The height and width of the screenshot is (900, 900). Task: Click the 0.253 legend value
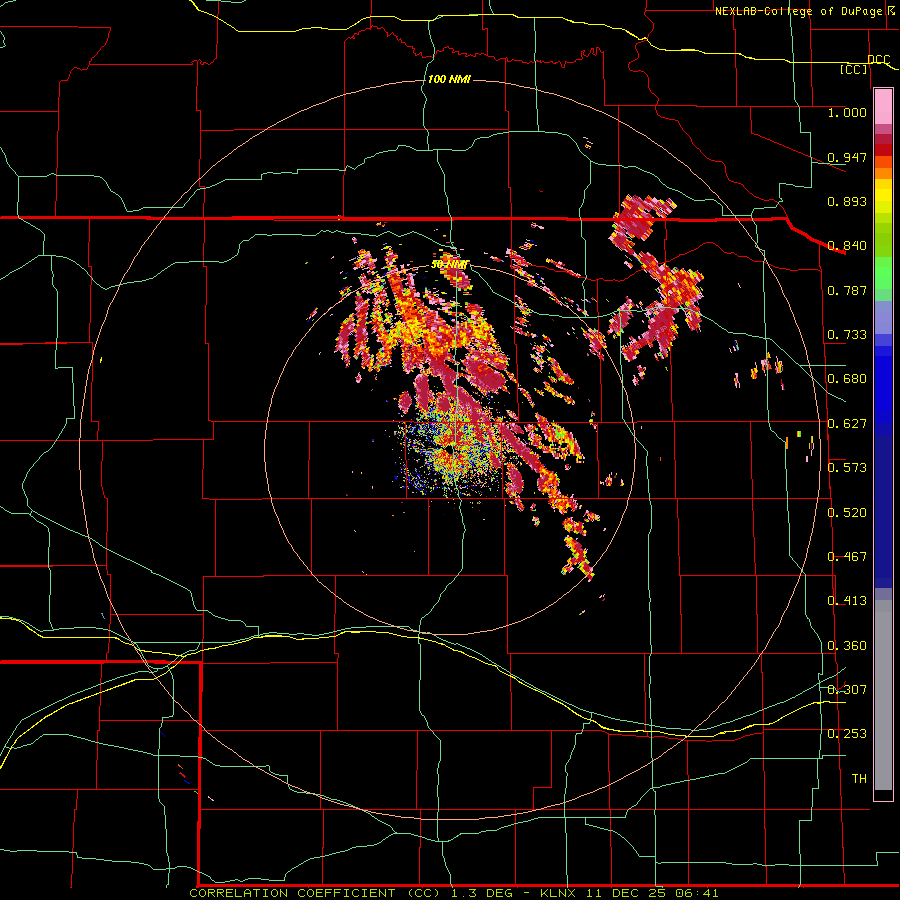coord(847,734)
